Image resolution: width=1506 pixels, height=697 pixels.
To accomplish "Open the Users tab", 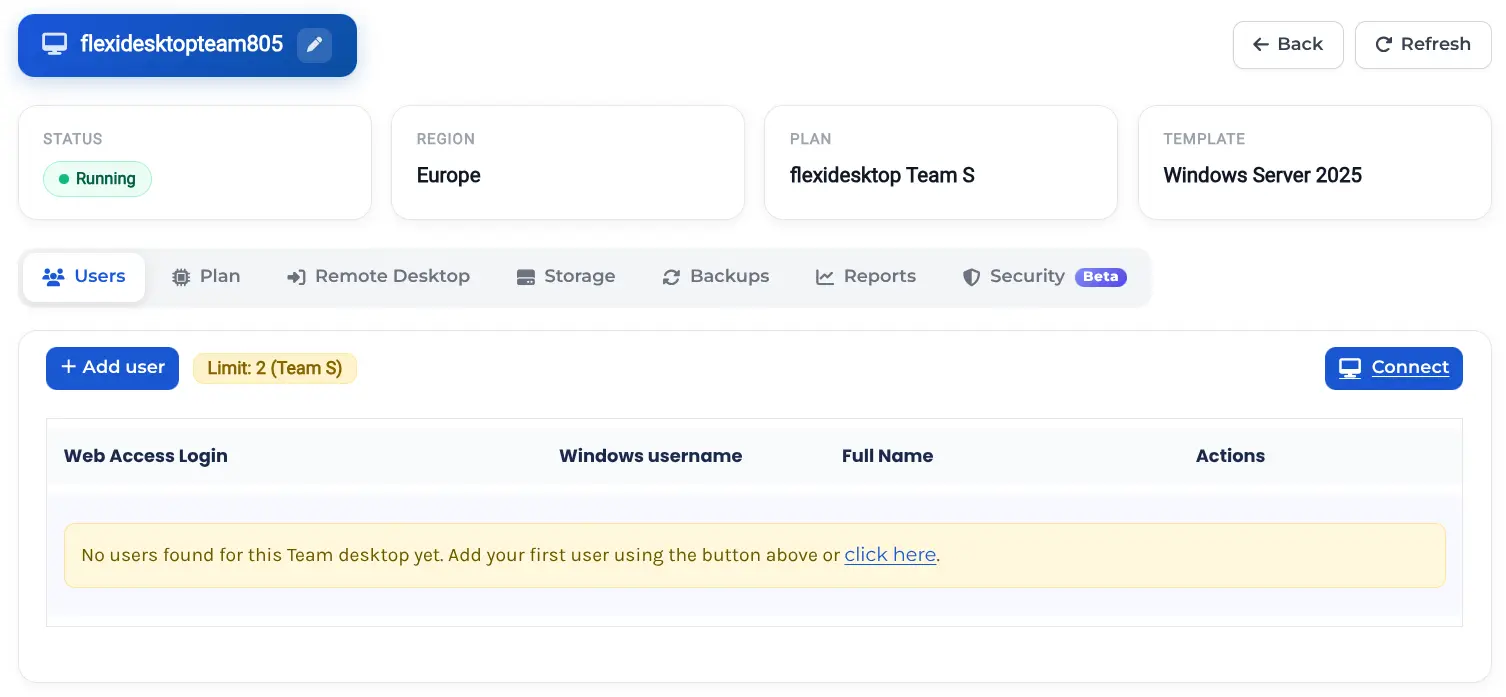I will point(84,277).
